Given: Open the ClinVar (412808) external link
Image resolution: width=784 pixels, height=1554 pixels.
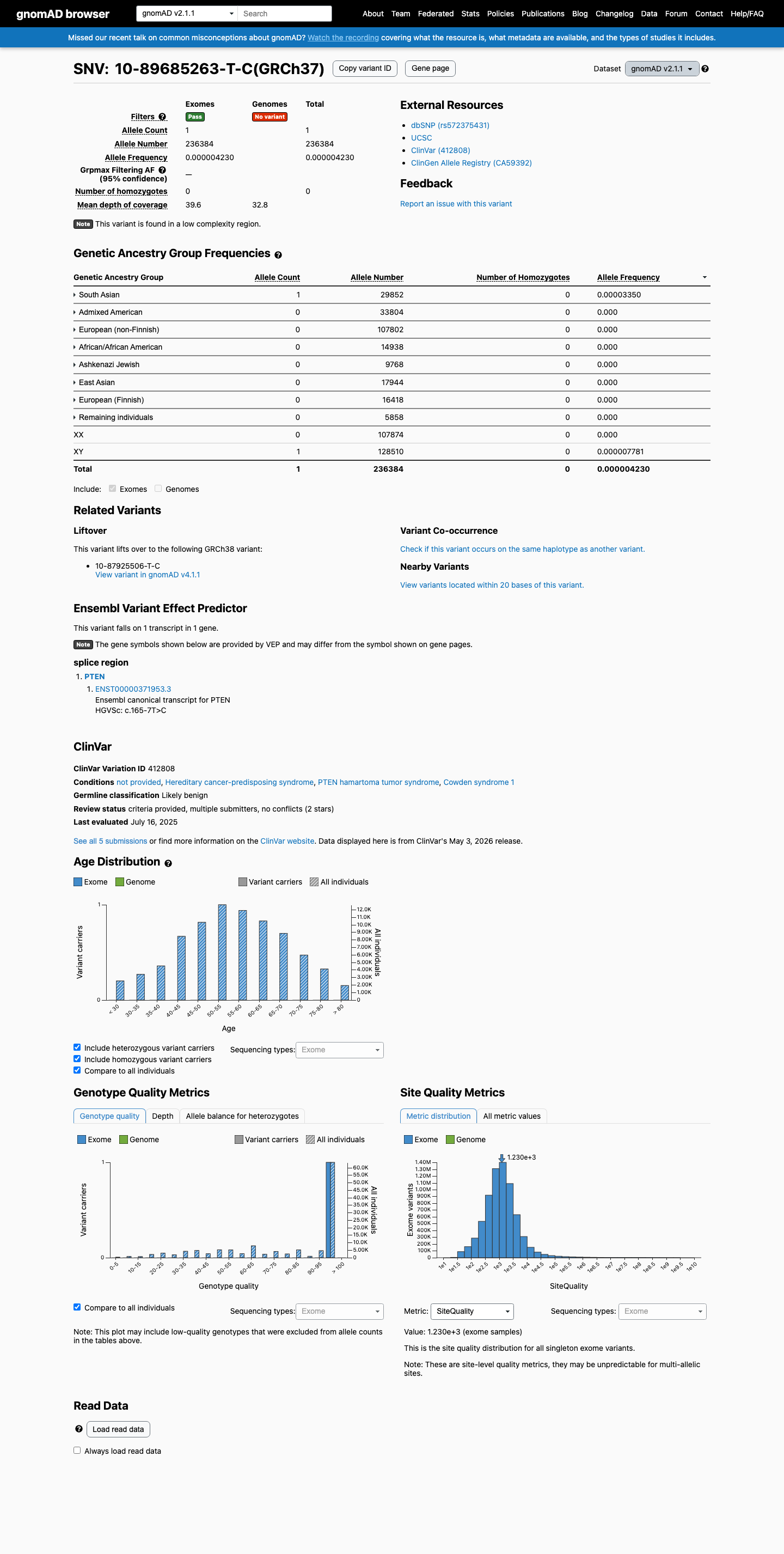Looking at the screenshot, I should 440,150.
